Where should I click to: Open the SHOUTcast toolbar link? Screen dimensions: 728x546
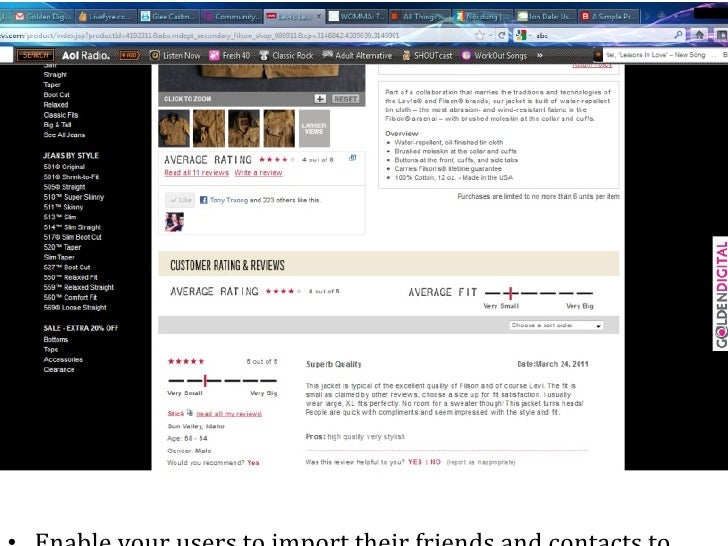click(x=427, y=55)
